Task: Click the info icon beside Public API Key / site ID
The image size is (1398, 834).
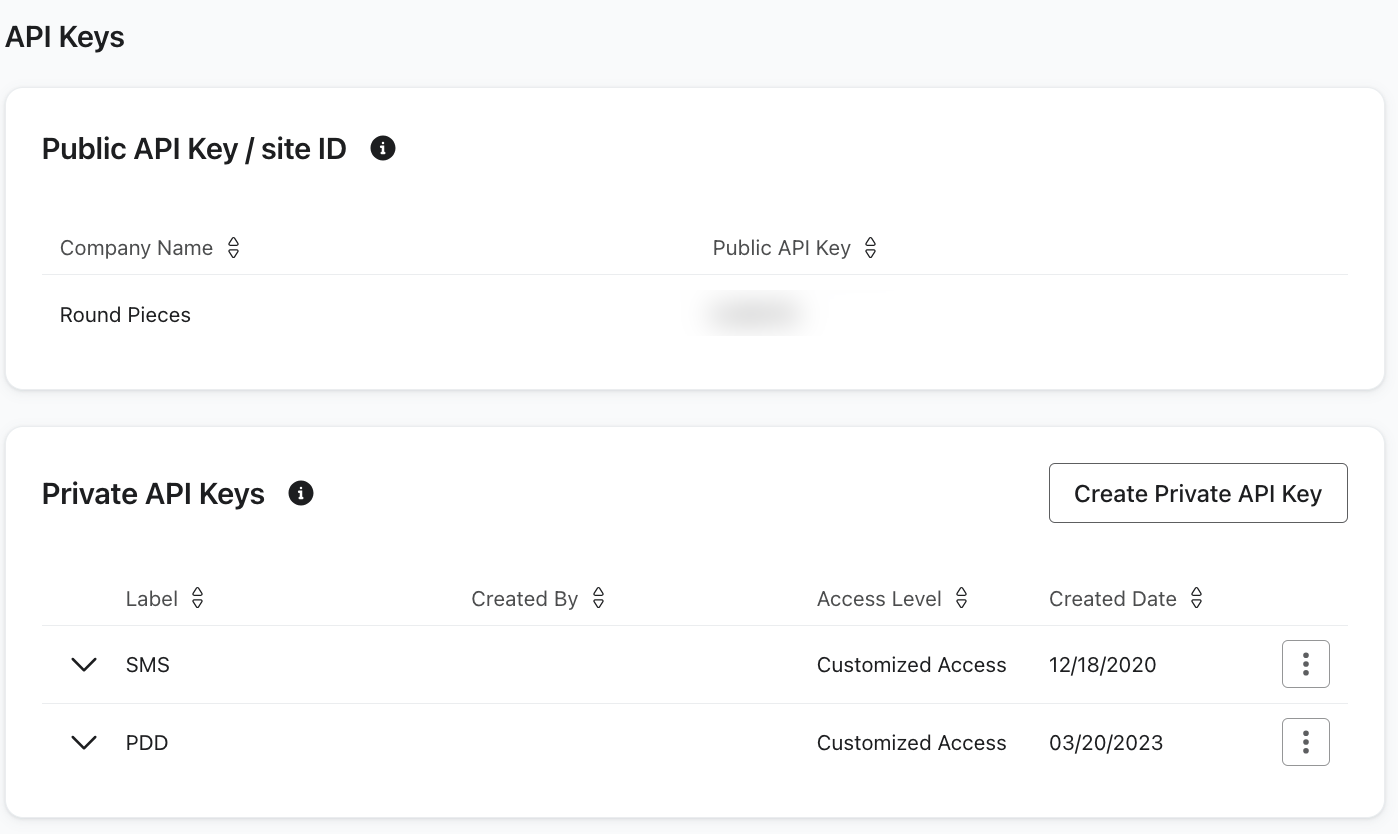Action: (x=383, y=147)
